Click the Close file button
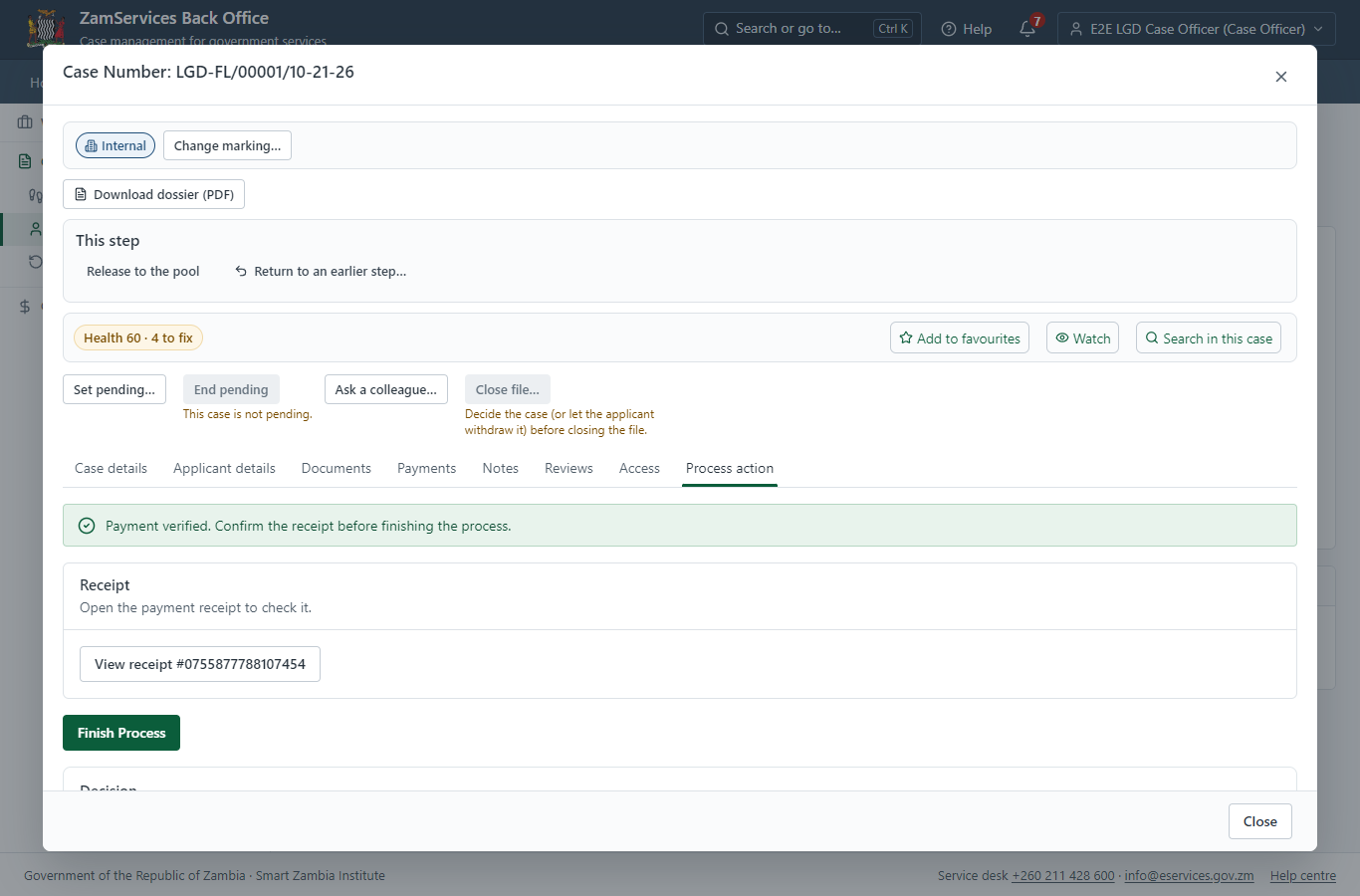 pyautogui.click(x=508, y=390)
